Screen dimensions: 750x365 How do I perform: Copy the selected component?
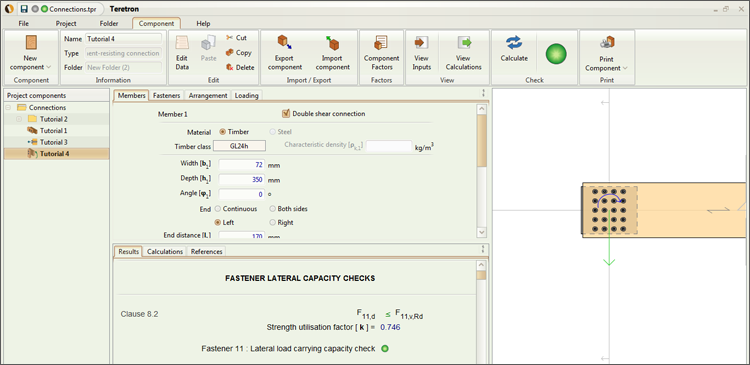click(x=238, y=53)
